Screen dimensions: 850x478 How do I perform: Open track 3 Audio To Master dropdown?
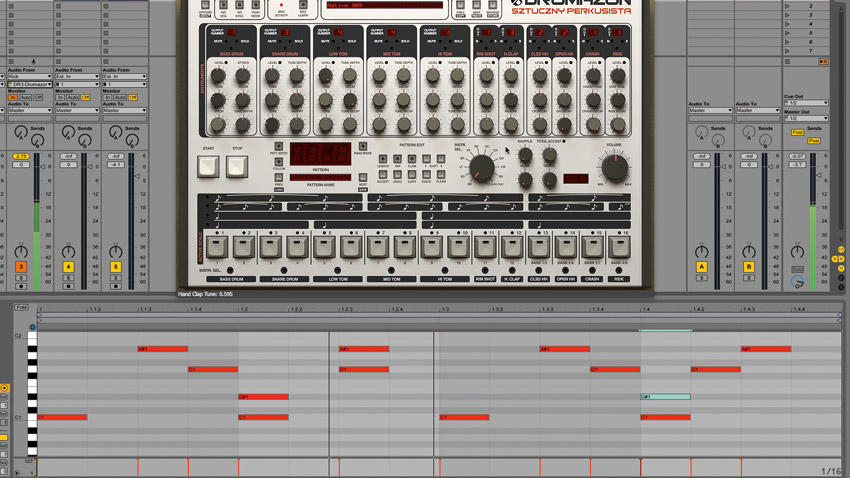click(x=29, y=111)
